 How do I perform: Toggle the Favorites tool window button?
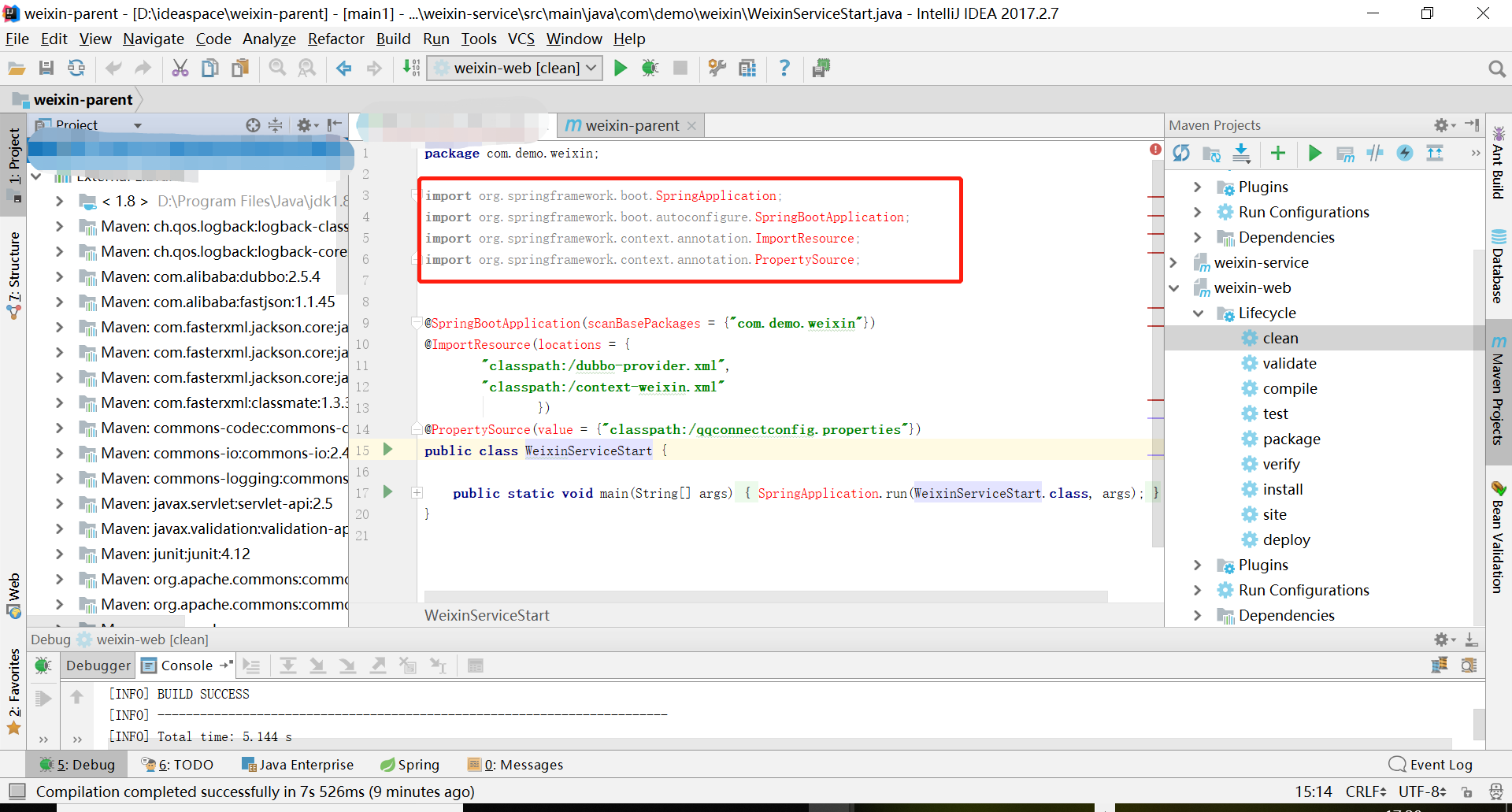[14, 691]
